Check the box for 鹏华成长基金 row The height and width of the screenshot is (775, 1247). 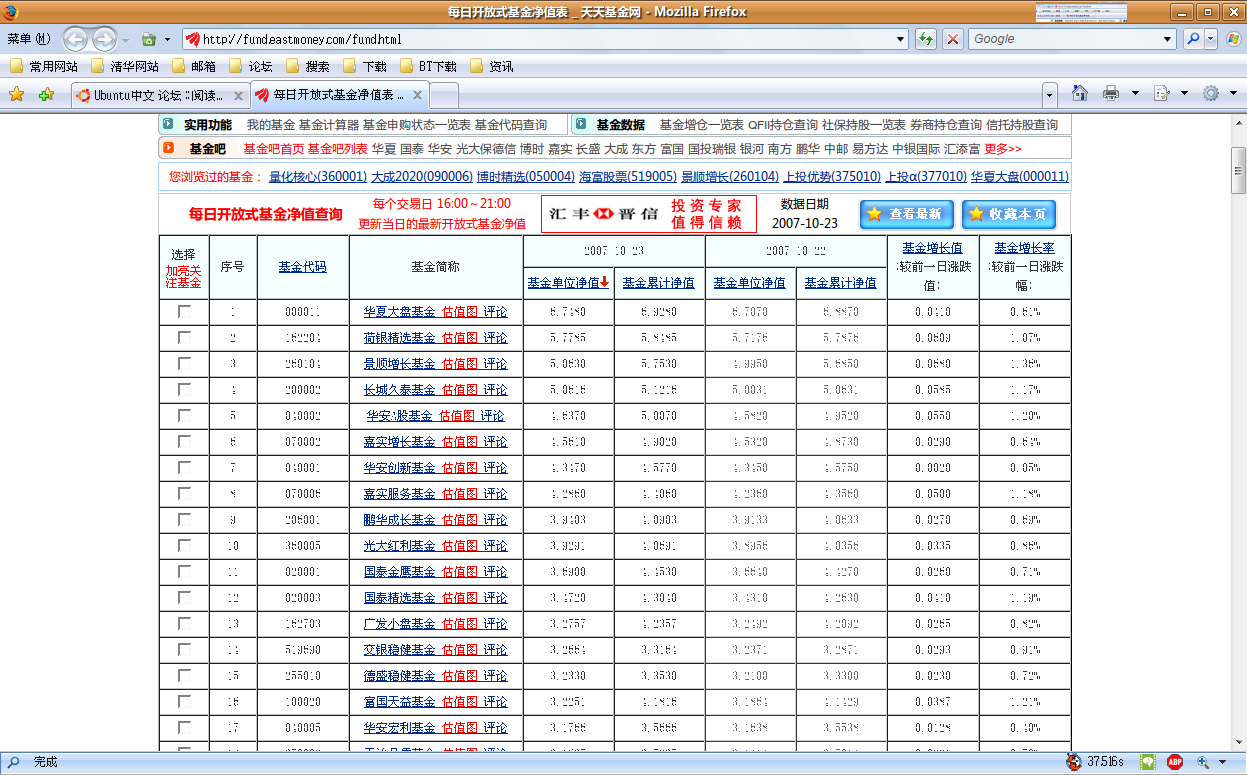184,519
